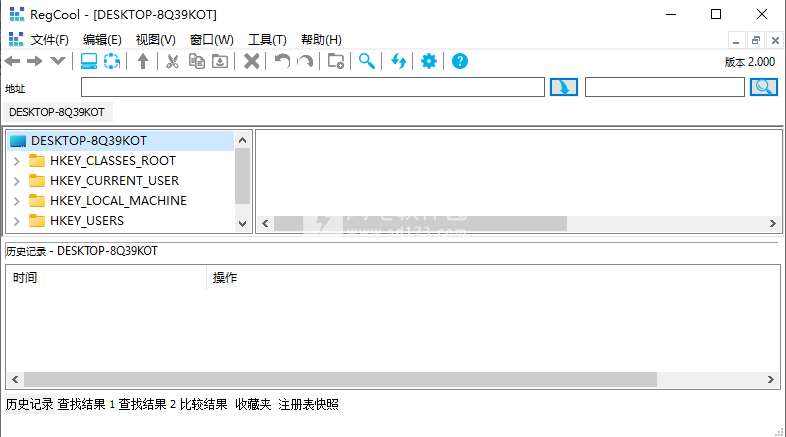Click the undo arrow icon
The image size is (786, 437).
282,61
